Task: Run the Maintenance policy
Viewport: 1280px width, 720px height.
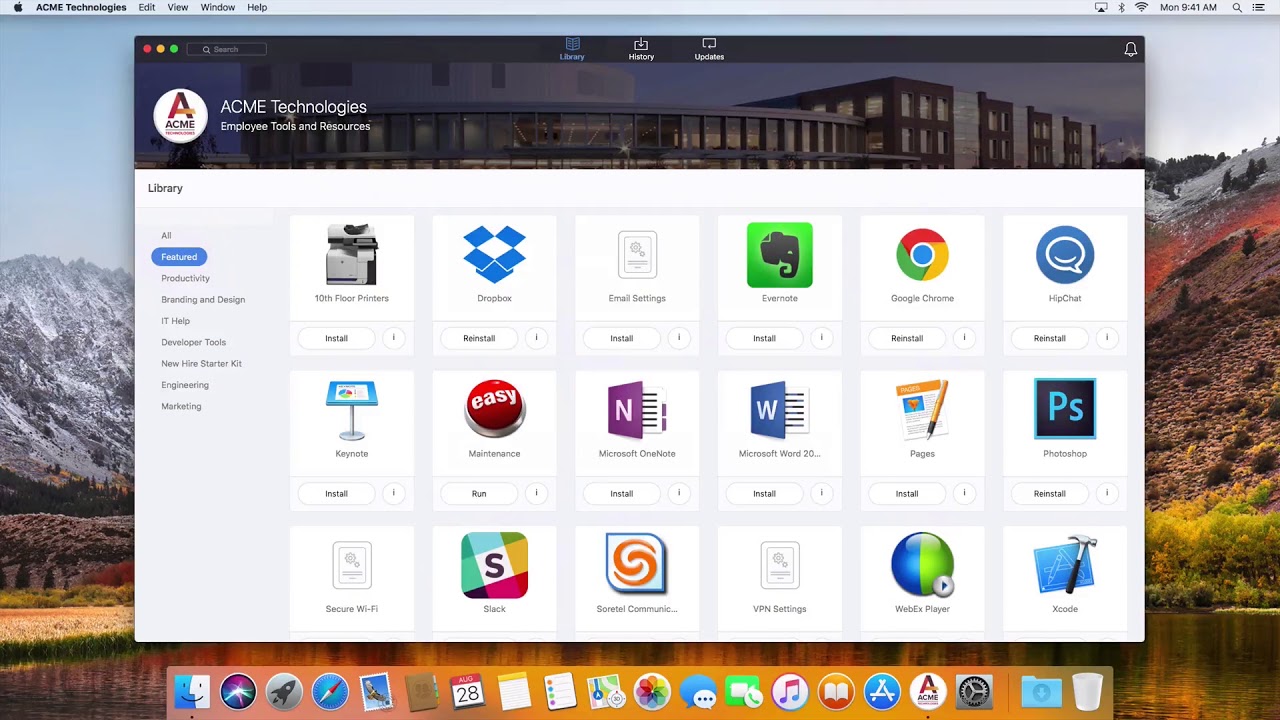Action: point(479,493)
